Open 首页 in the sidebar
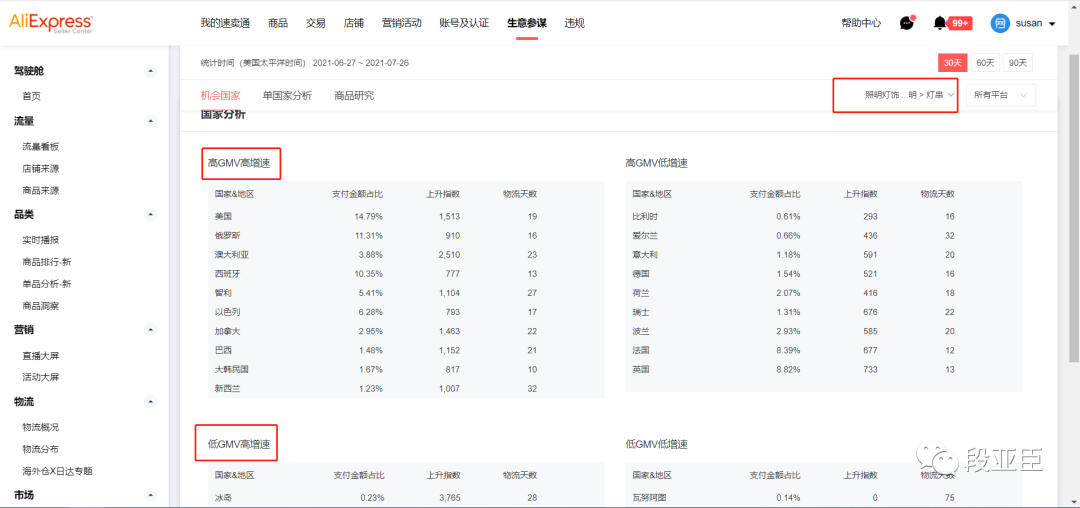Screen dimensions: 1080x508 point(32,96)
